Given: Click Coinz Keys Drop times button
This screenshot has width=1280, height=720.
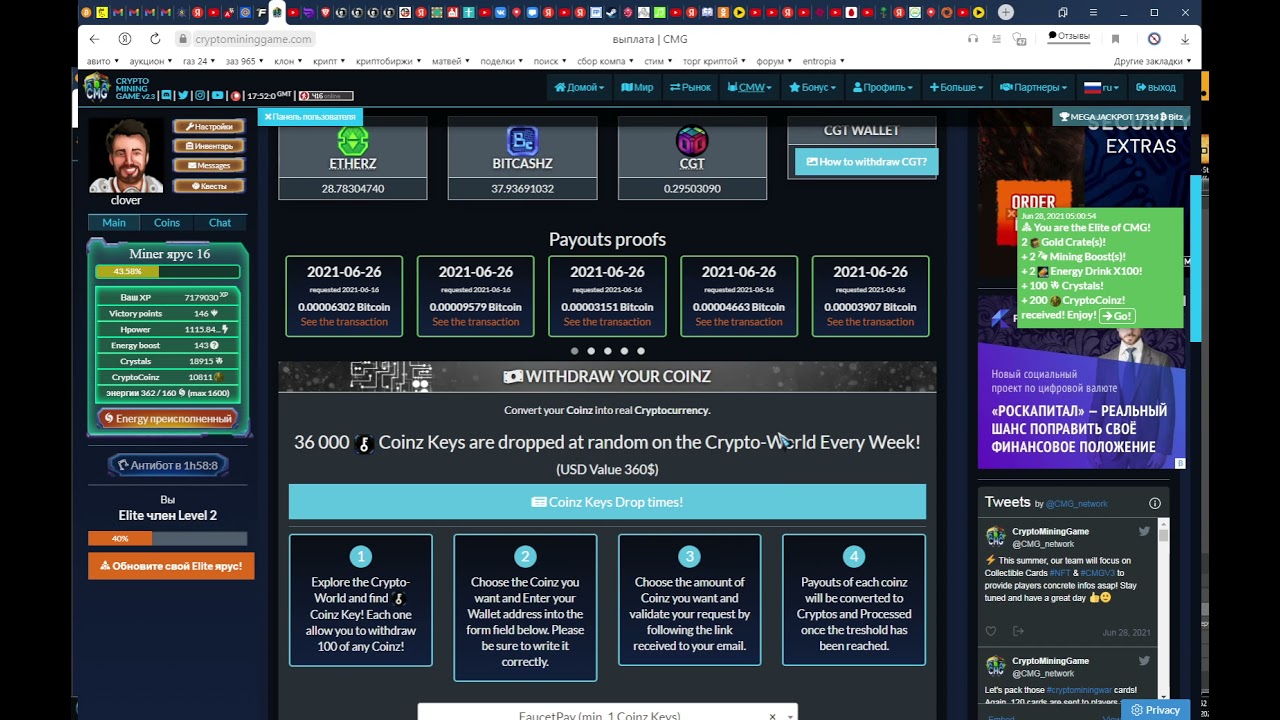Looking at the screenshot, I should click(x=607, y=502).
